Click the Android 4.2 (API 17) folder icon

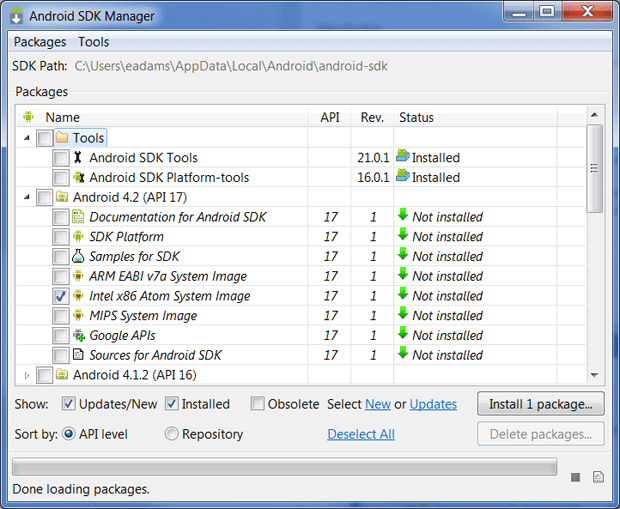click(x=62, y=197)
